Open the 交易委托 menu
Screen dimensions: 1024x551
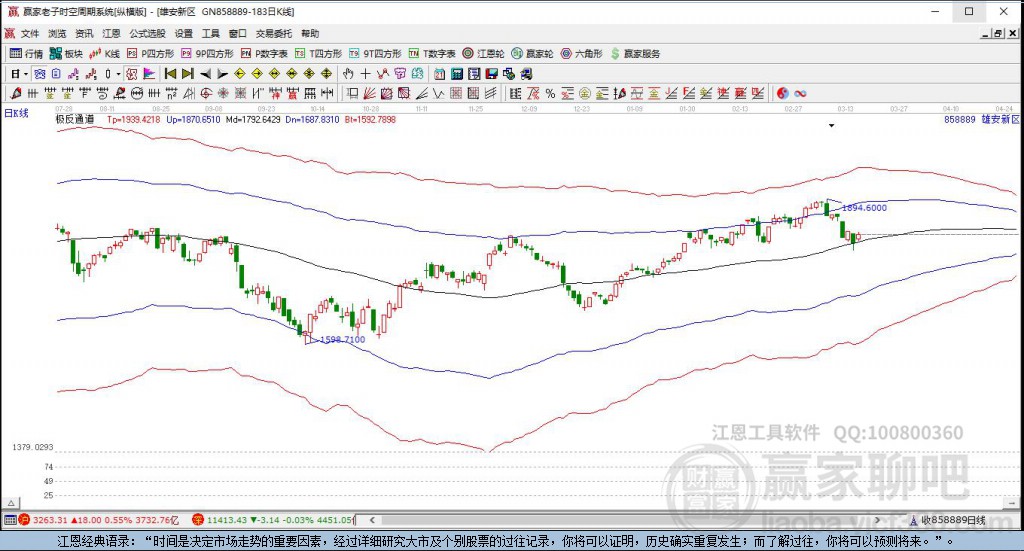274,33
